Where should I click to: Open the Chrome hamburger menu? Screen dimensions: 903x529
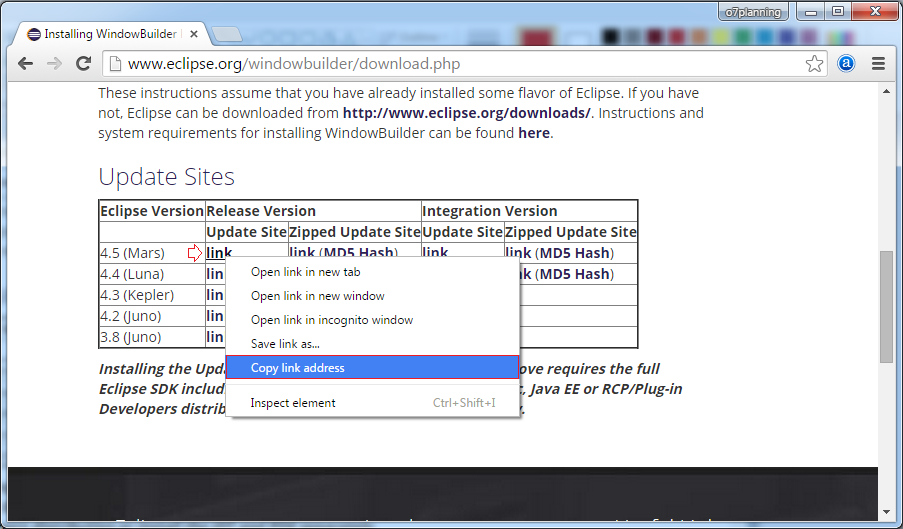coord(878,63)
